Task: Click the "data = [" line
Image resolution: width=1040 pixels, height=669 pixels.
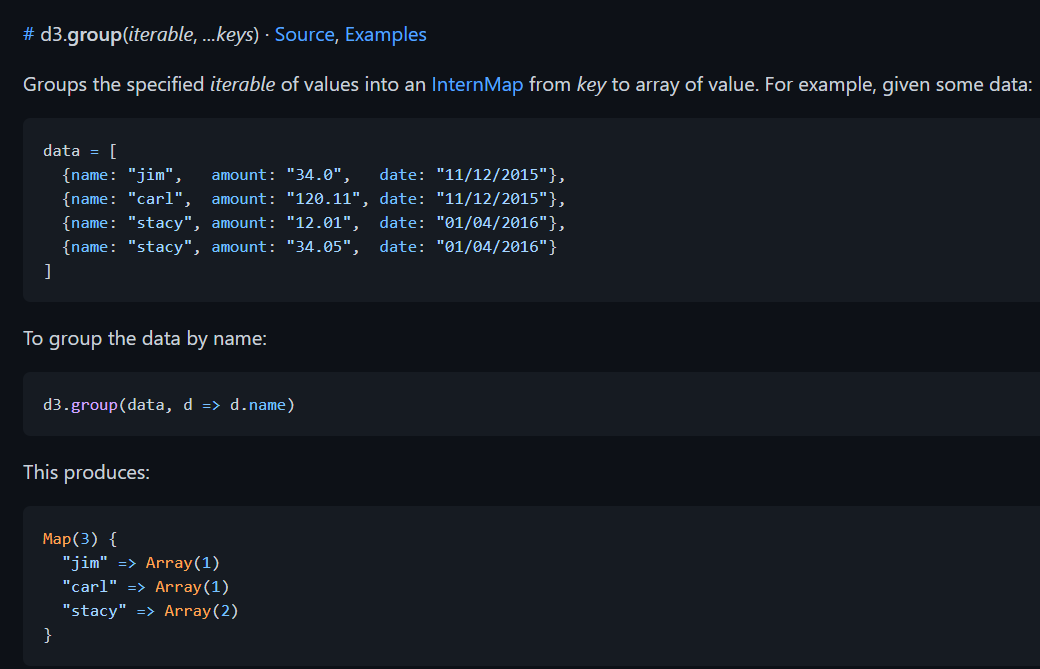Action: click(x=80, y=151)
